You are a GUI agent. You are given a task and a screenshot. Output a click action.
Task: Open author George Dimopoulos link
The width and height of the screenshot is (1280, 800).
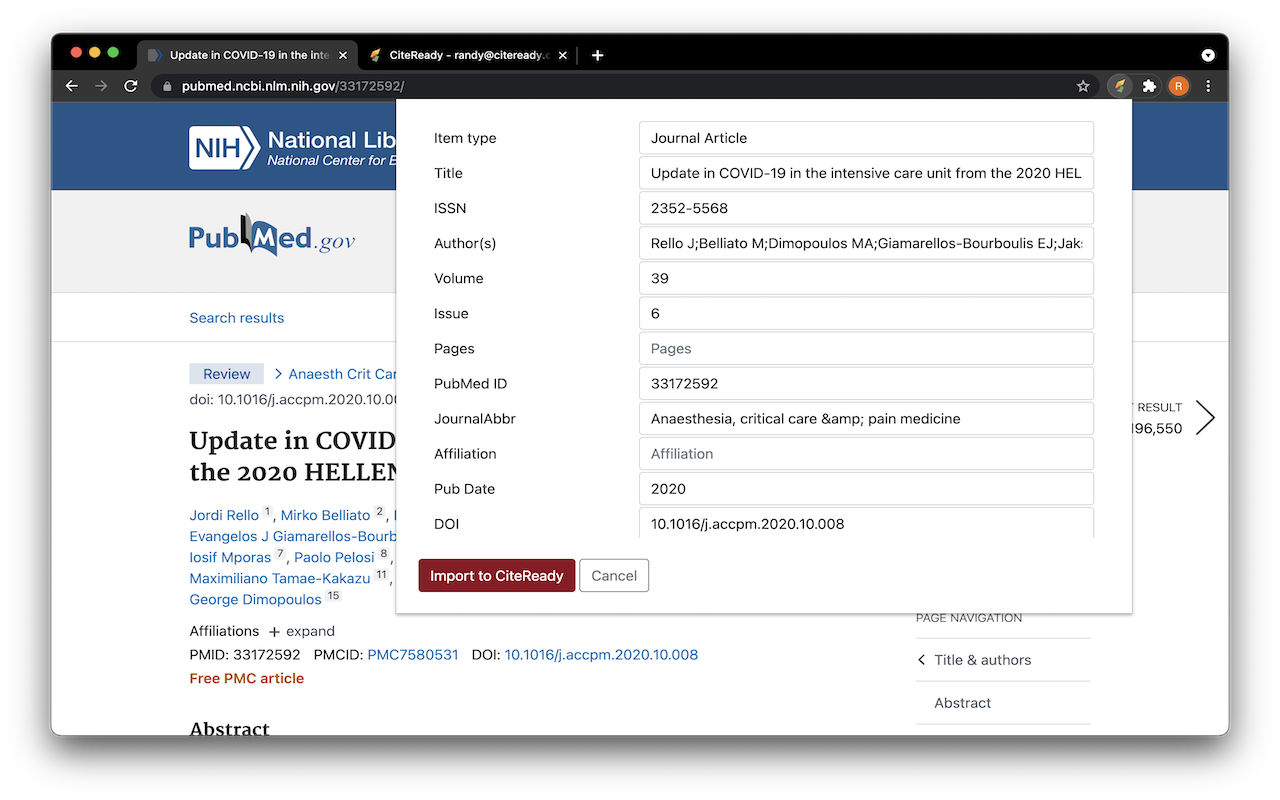click(x=255, y=599)
